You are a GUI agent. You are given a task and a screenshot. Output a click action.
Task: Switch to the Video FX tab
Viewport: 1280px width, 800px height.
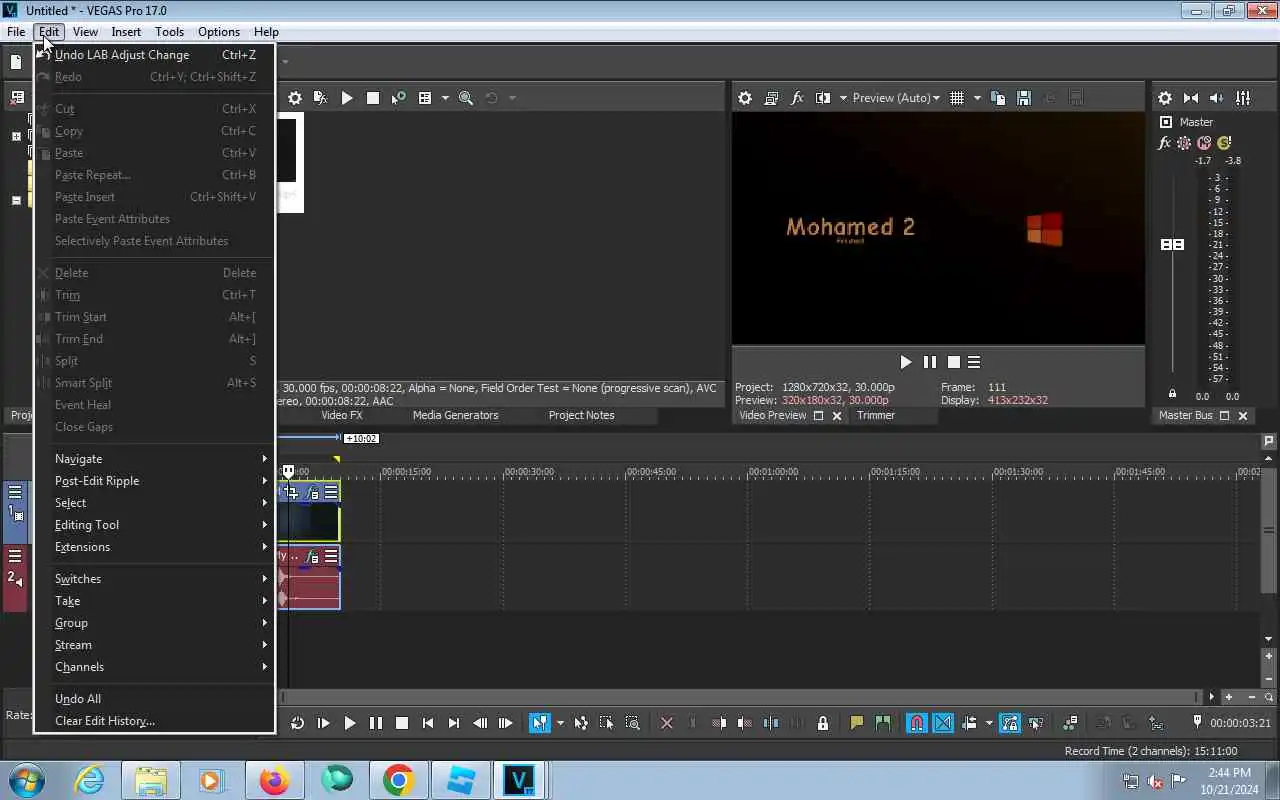click(342, 415)
